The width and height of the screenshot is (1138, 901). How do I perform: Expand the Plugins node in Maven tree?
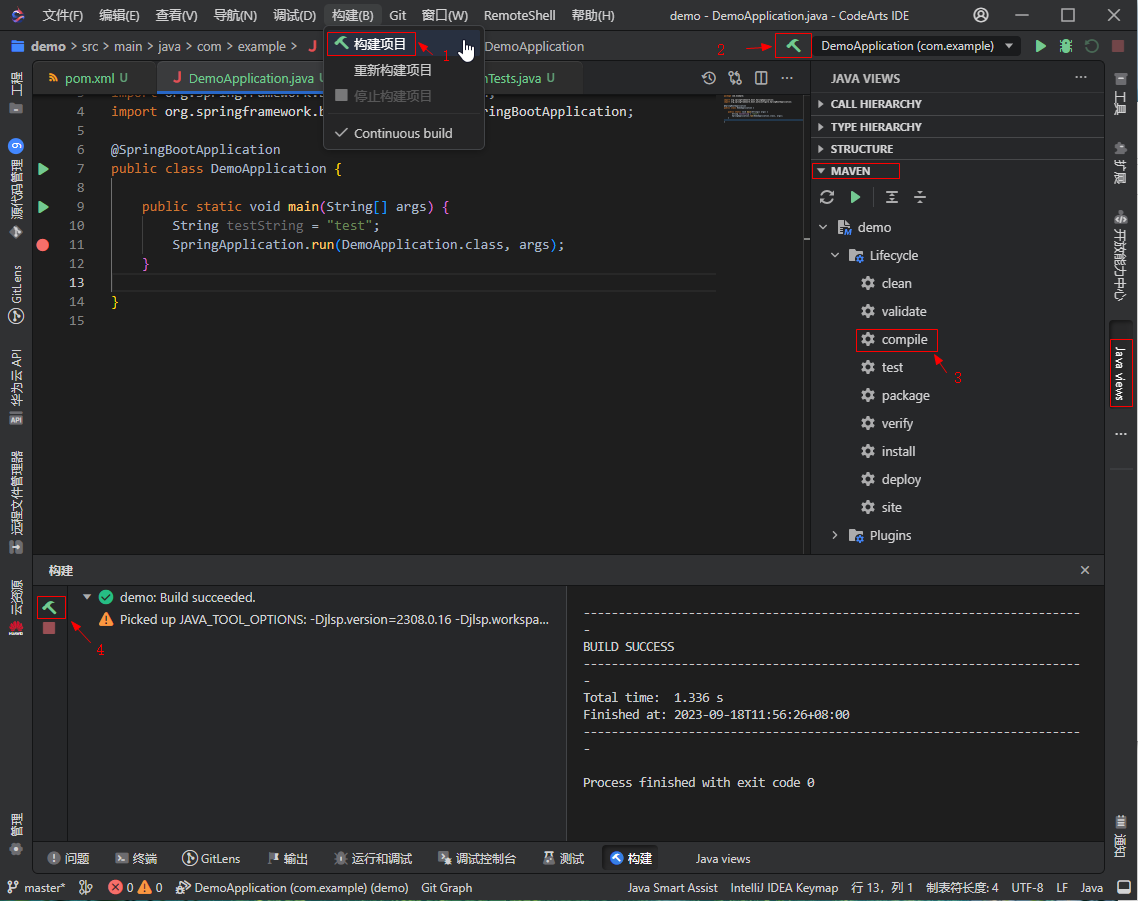click(835, 535)
